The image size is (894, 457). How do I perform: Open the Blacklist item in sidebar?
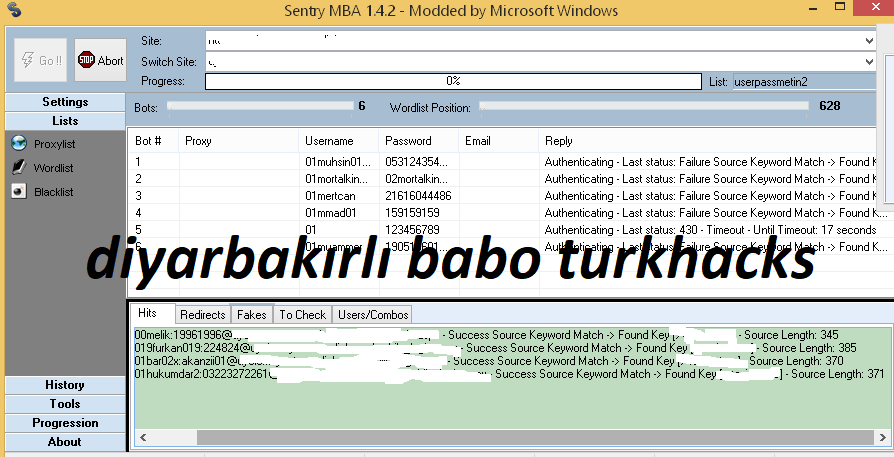43,191
